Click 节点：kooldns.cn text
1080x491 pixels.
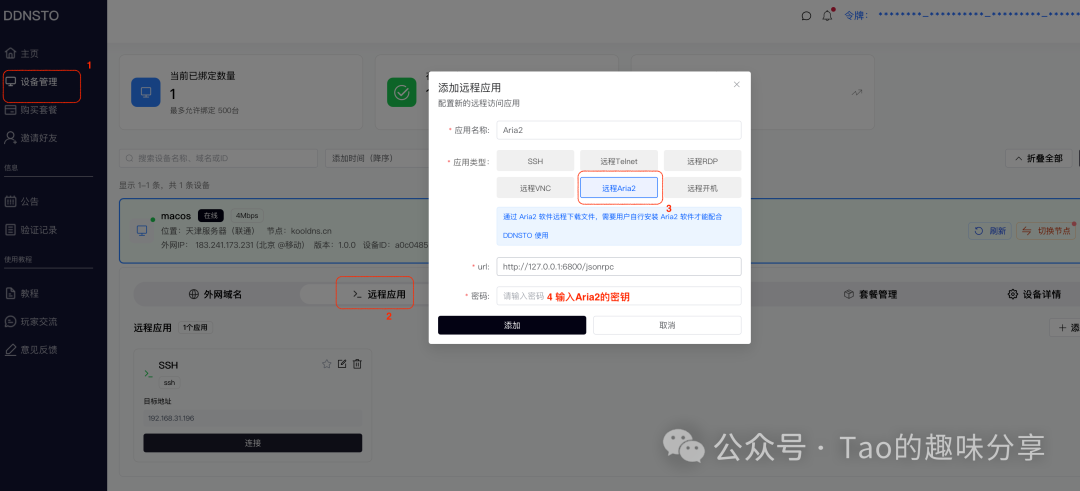click(x=299, y=230)
